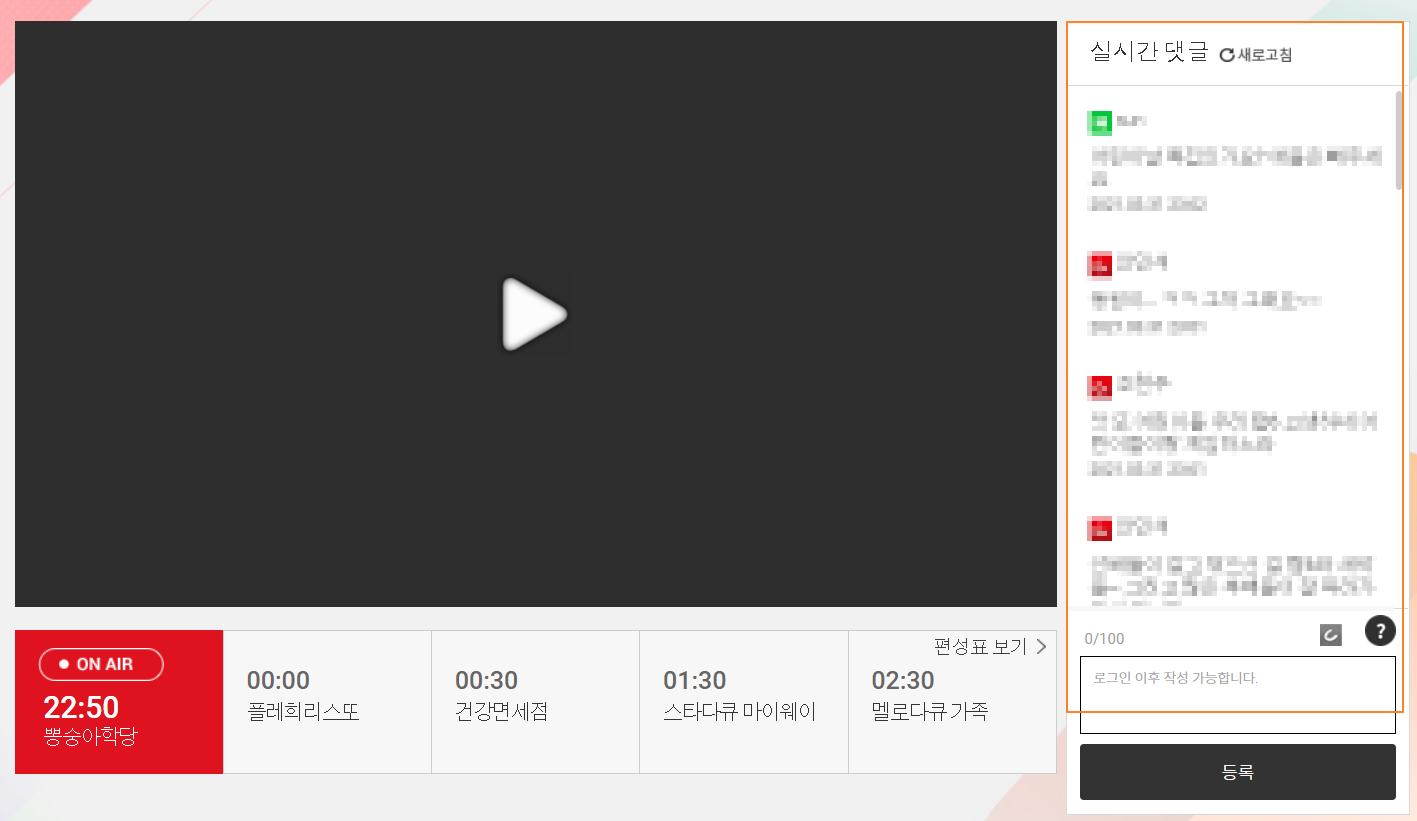This screenshot has width=1417, height=821.
Task: Click the 22:50 airing time text
Action: click(x=81, y=708)
